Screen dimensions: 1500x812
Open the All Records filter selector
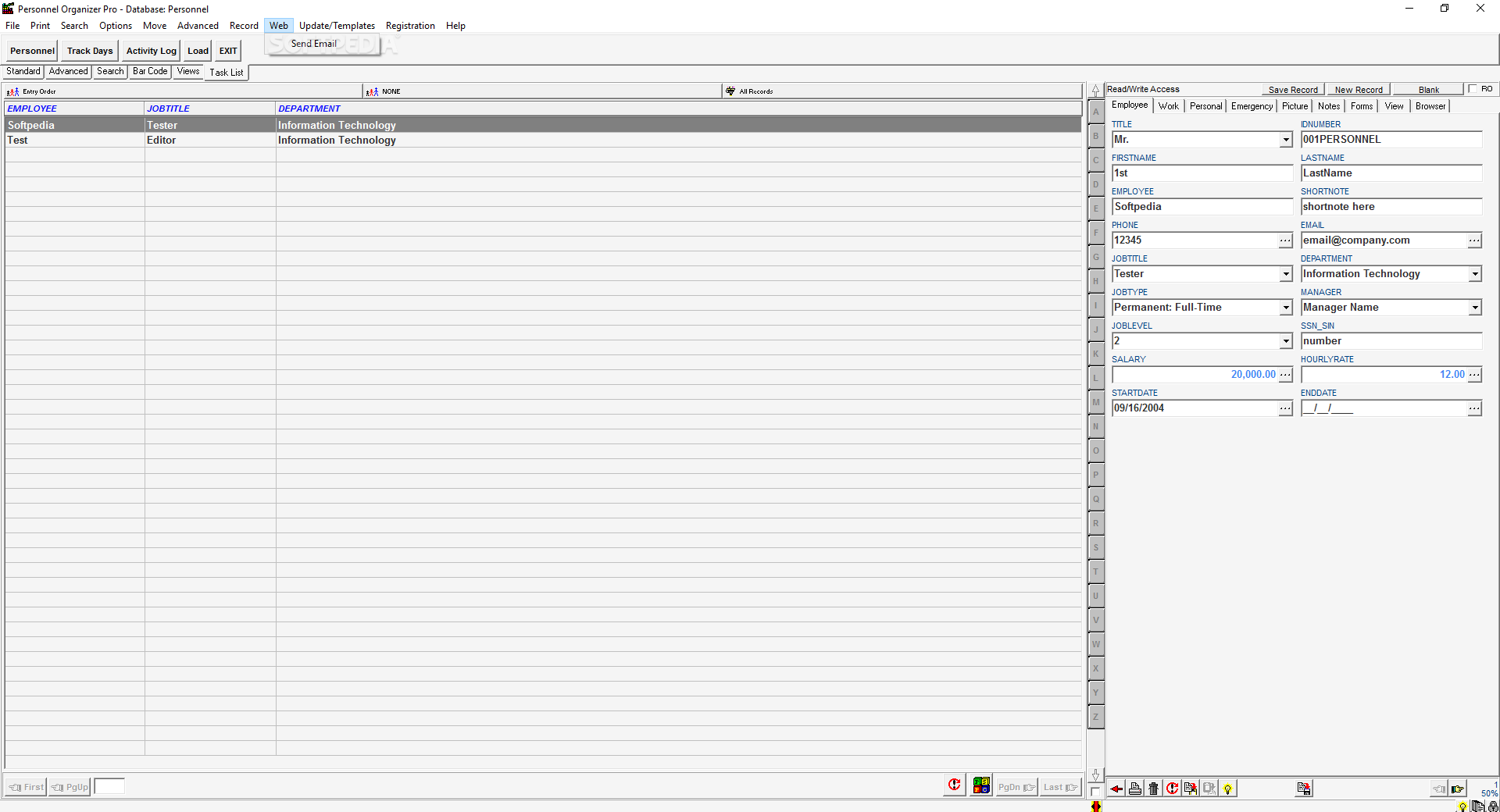[x=902, y=91]
